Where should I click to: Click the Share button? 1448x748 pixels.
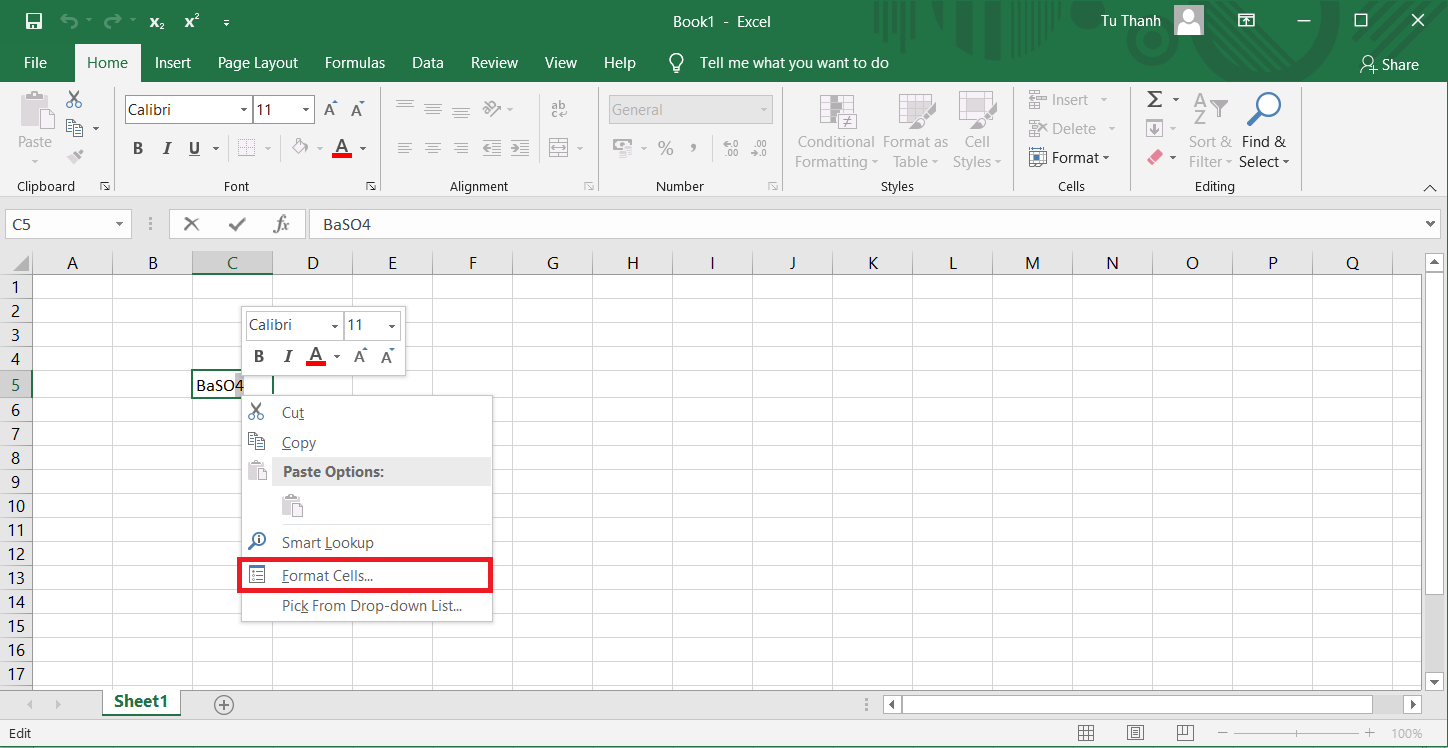tap(1389, 64)
